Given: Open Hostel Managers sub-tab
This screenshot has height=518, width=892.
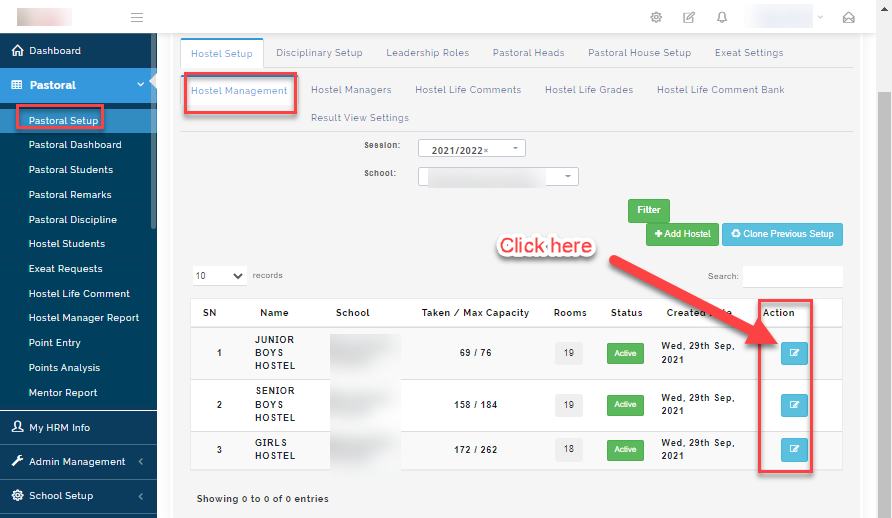Looking at the screenshot, I should pos(351,89).
